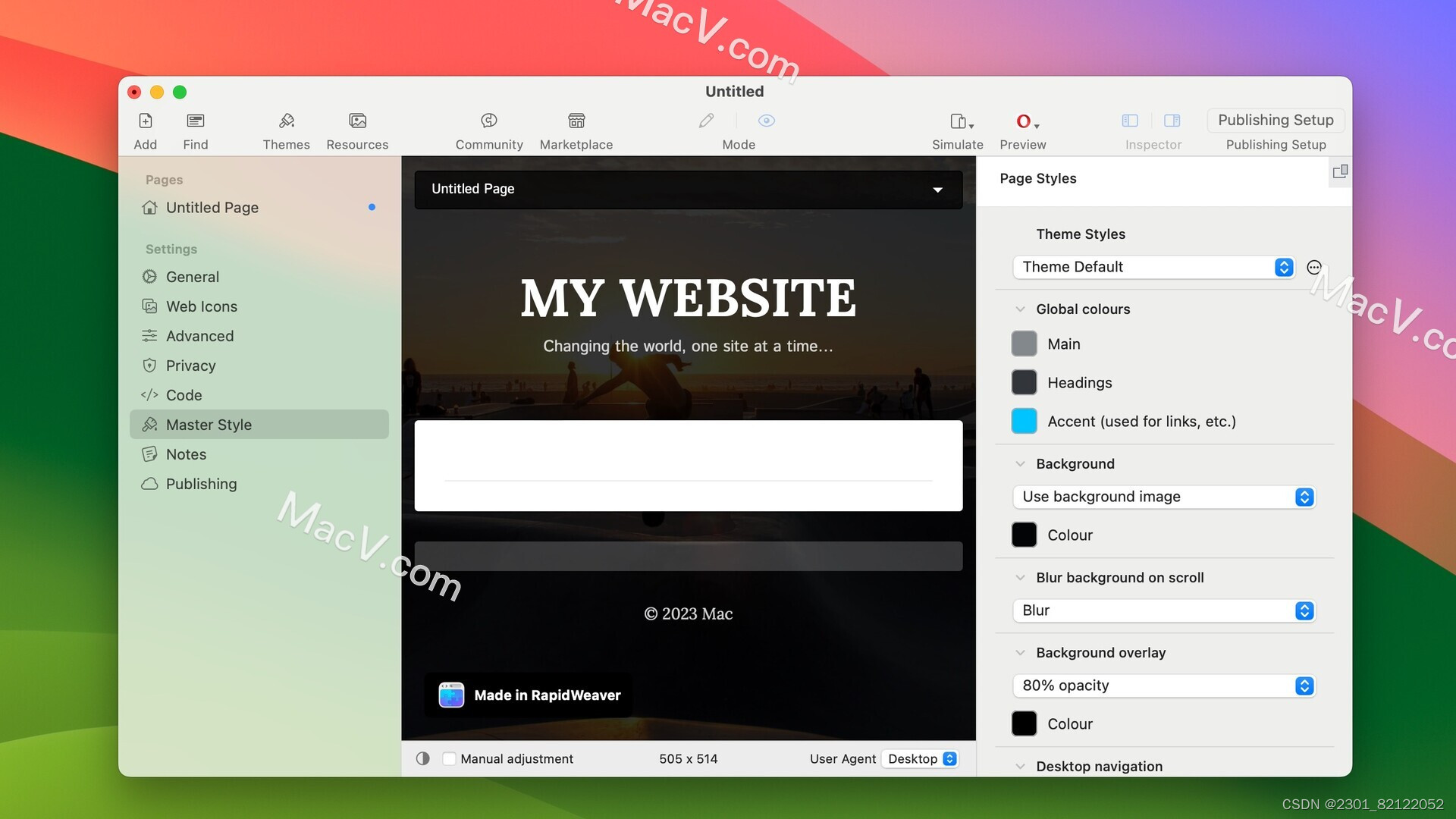This screenshot has height=819, width=1456.
Task: Toggle light/dark preview contrast icon
Action: [422, 758]
